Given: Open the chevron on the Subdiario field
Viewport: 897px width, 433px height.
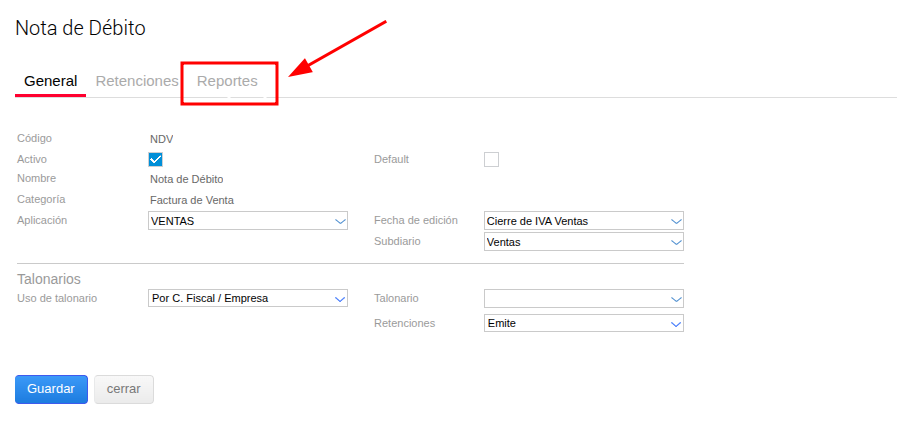Looking at the screenshot, I should pos(676,242).
